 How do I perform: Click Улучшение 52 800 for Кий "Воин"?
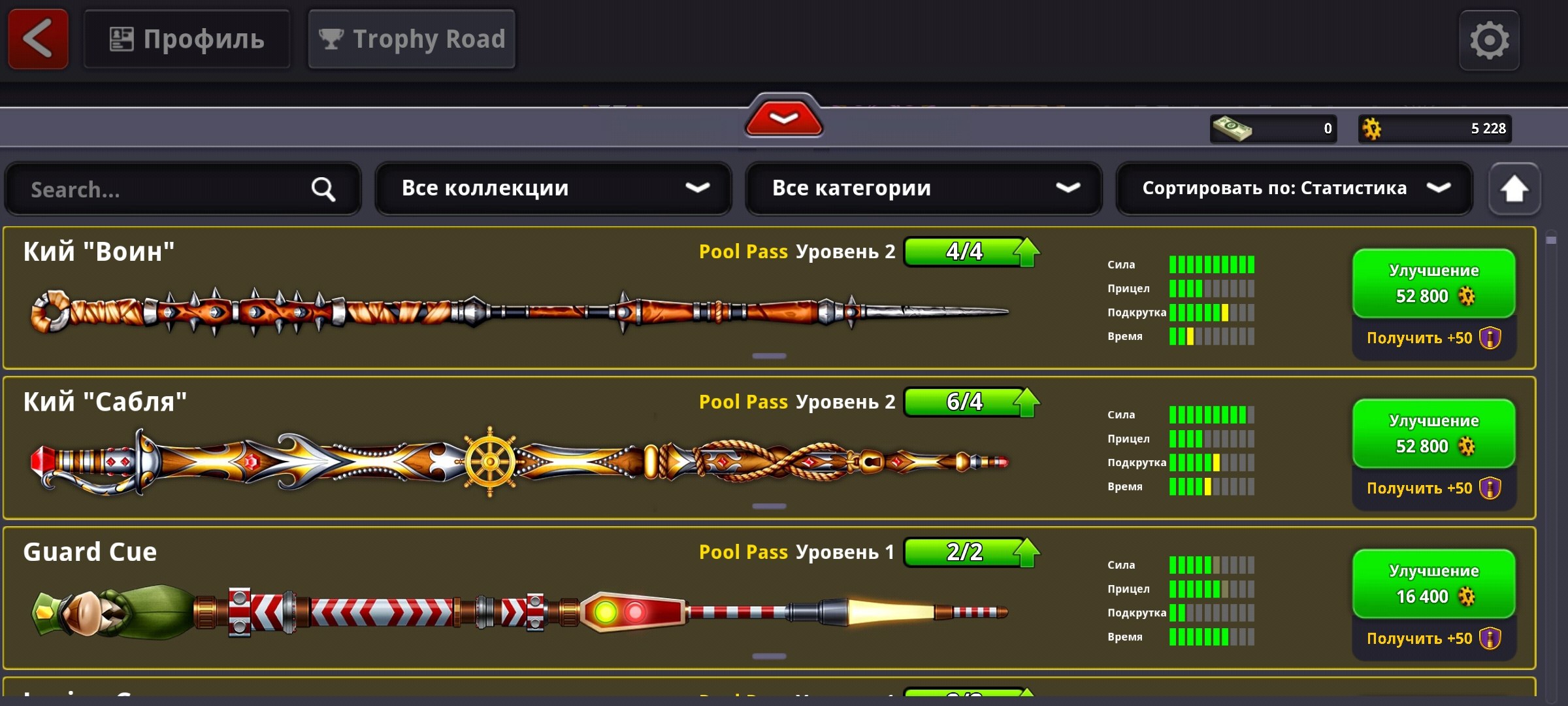(1433, 283)
